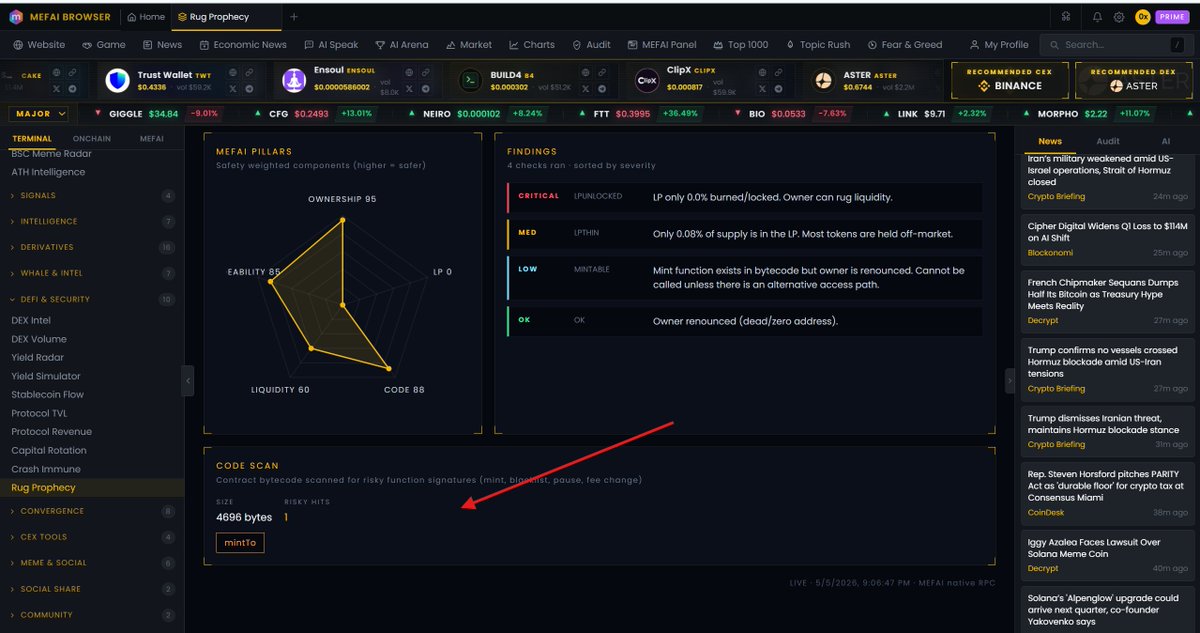
Task: Click the PRIME badge button
Action: pos(1172,17)
